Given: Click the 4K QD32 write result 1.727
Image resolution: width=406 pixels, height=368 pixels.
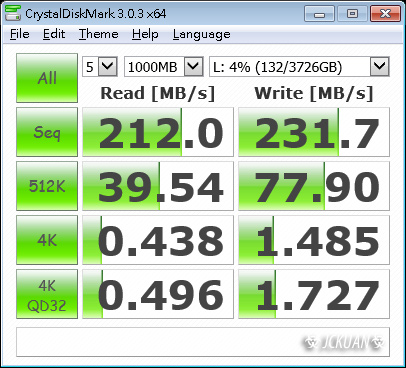Looking at the screenshot, I should coord(314,294).
